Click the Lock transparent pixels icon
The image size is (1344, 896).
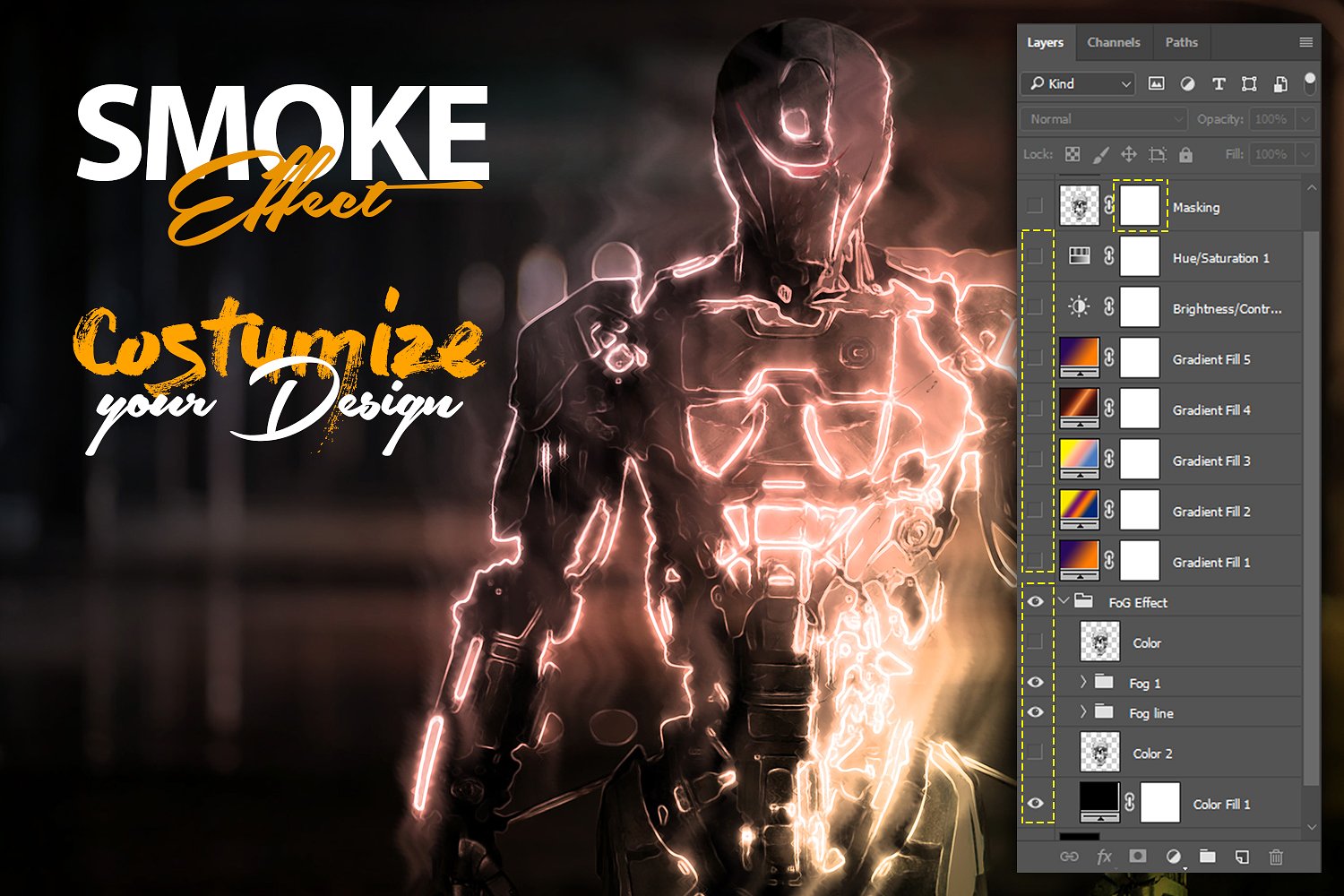pyautogui.click(x=1072, y=153)
